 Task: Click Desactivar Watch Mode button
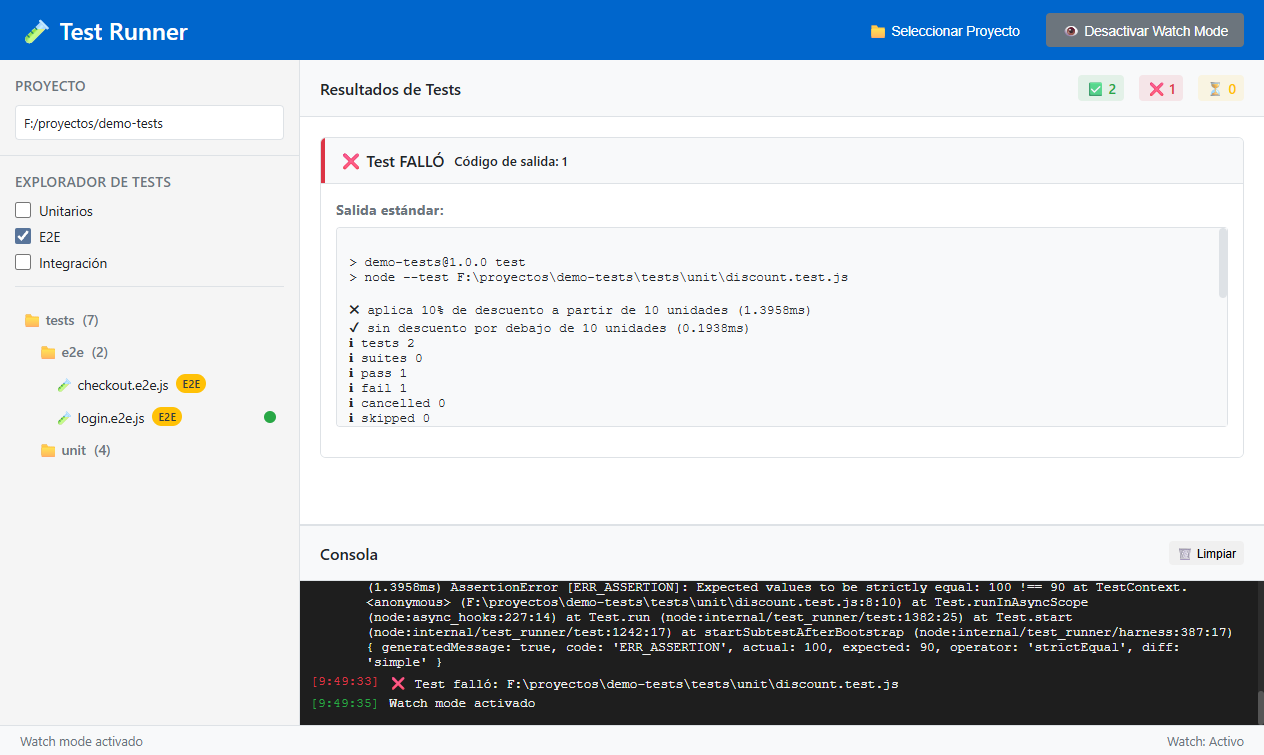click(x=1145, y=31)
